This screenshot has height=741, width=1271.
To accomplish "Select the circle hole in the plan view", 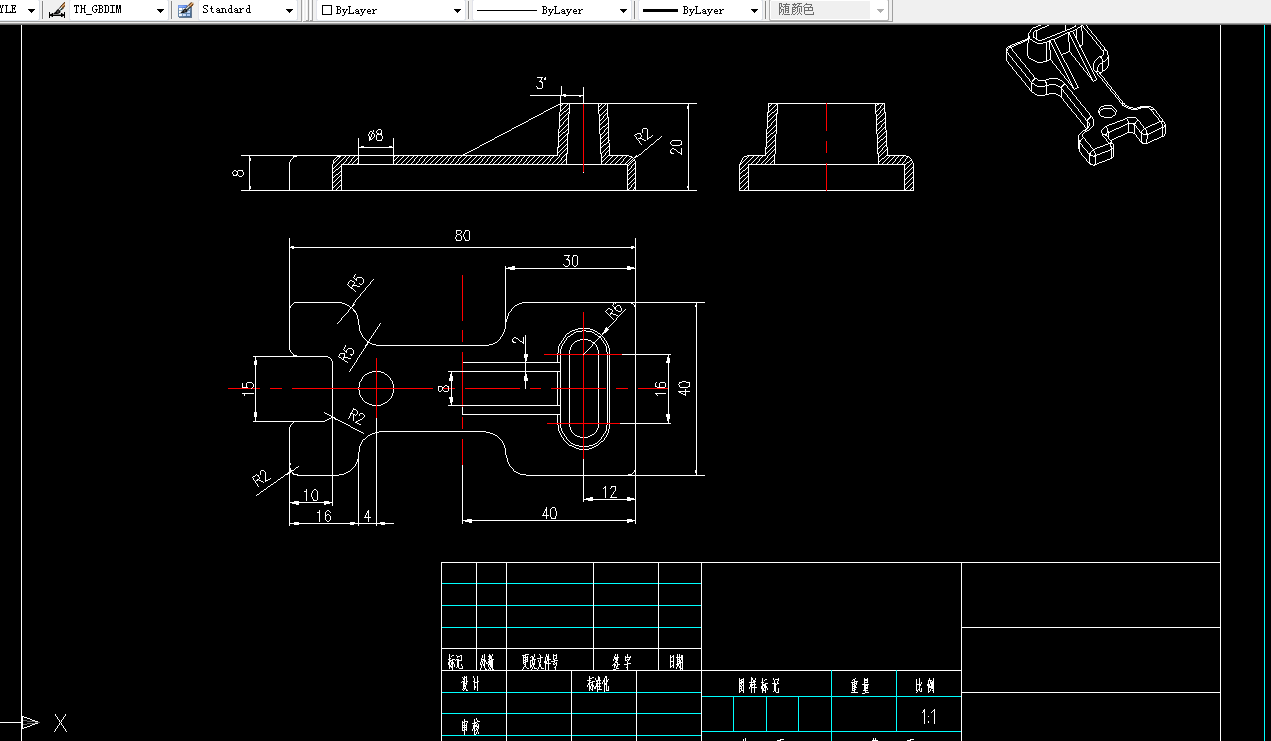I will 376,387.
